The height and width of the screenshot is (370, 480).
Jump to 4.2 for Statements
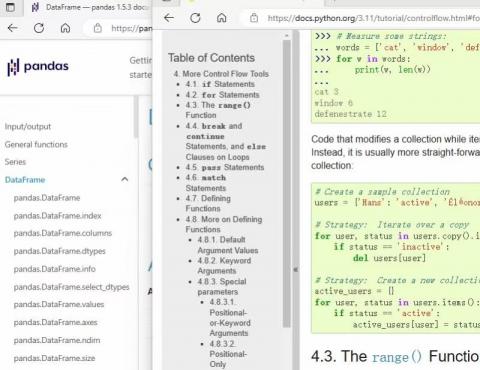[222, 95]
